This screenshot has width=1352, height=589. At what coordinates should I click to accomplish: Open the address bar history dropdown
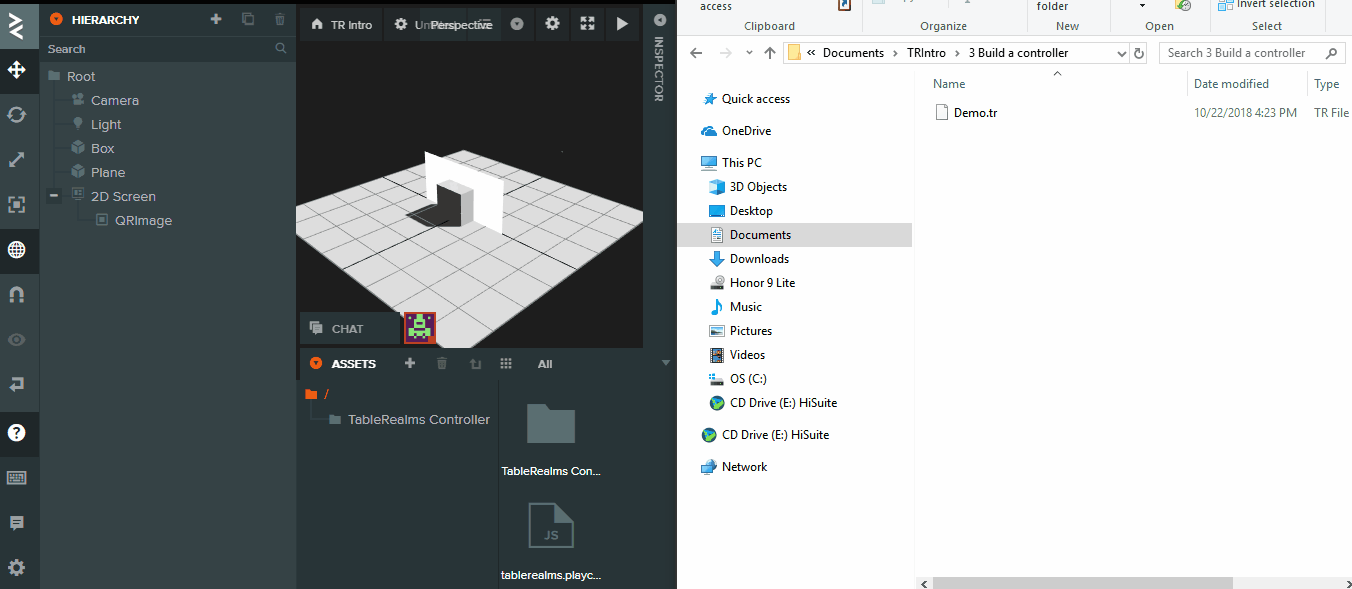click(x=1122, y=53)
